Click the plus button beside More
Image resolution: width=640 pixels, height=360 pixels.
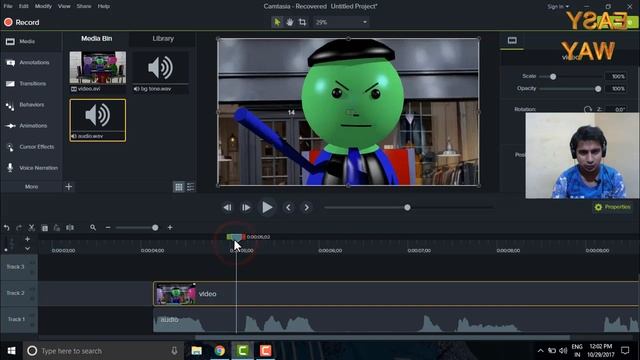[69, 187]
